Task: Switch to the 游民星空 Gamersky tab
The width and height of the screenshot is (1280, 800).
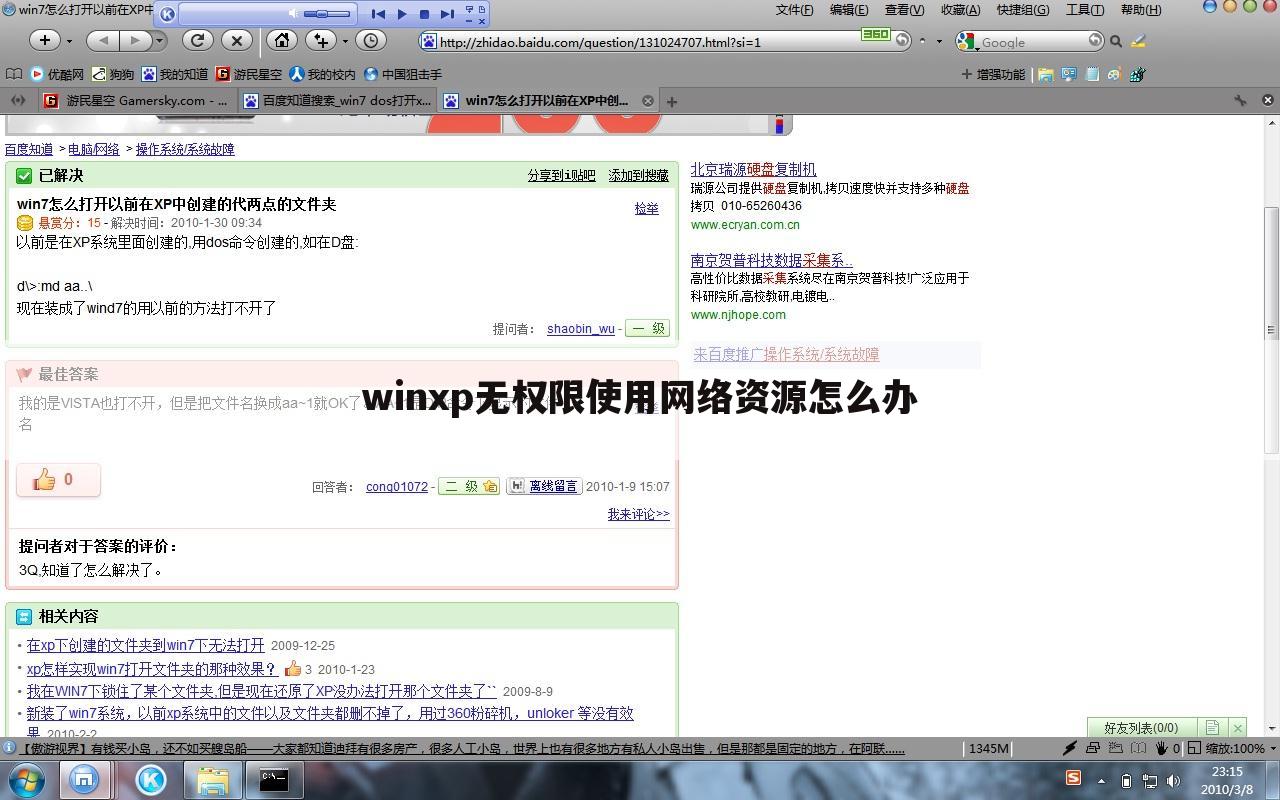Action: pos(140,100)
